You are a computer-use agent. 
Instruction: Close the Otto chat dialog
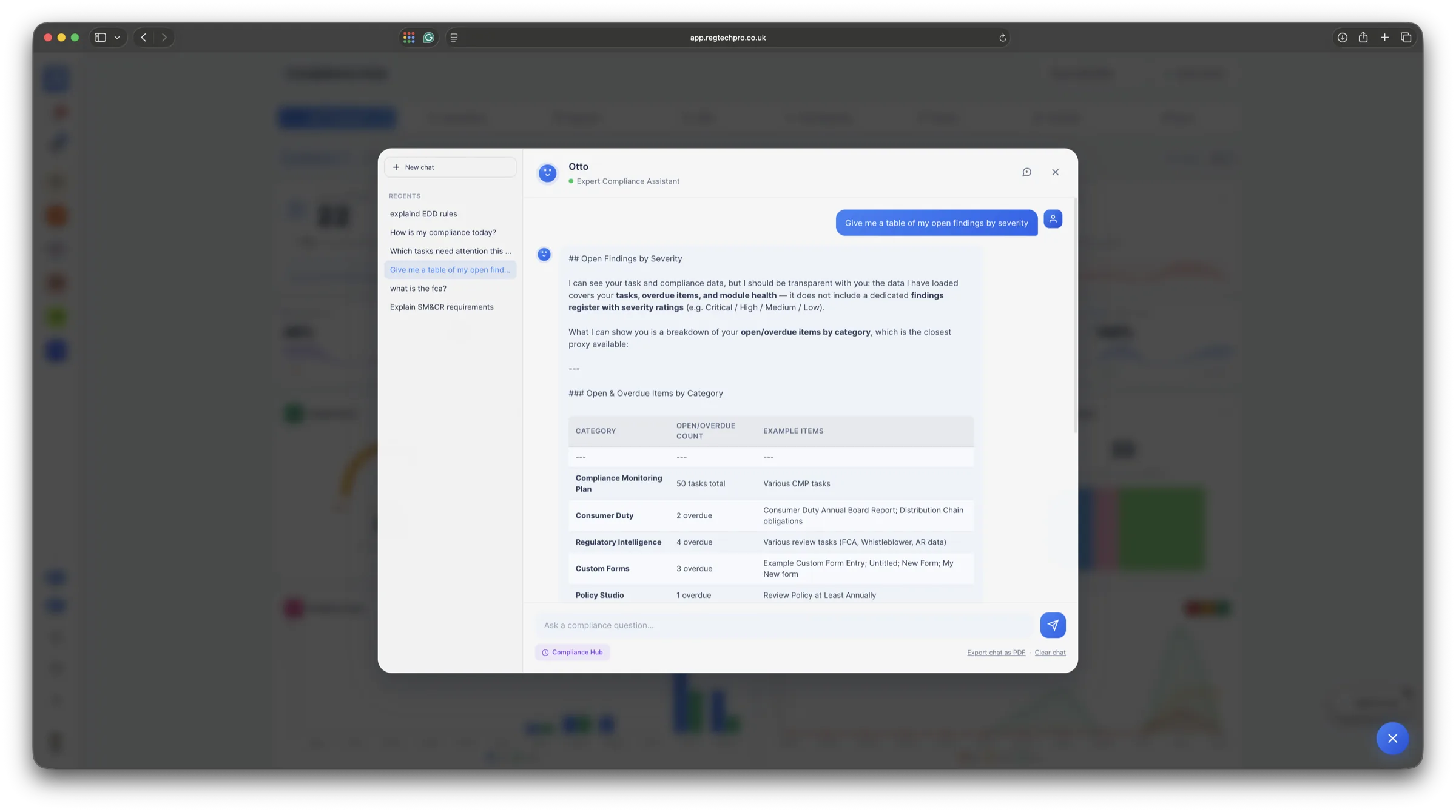[x=1055, y=172]
